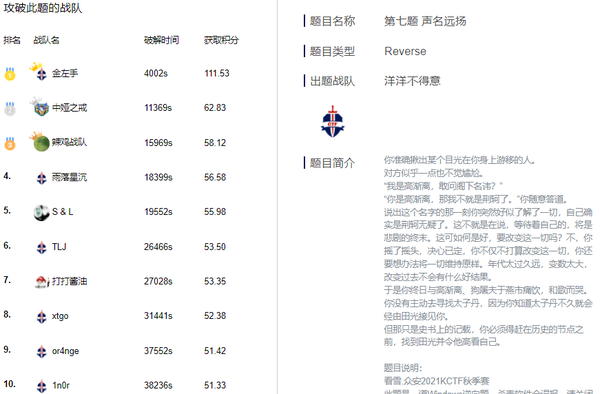Click the 获取积分 column header
This screenshot has height=394, width=600.
click(221, 40)
